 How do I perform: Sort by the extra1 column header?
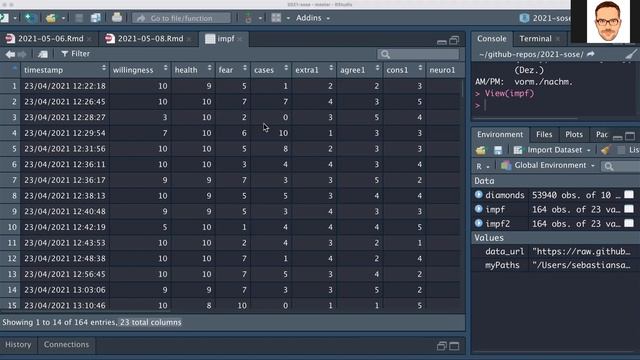pyautogui.click(x=314, y=70)
